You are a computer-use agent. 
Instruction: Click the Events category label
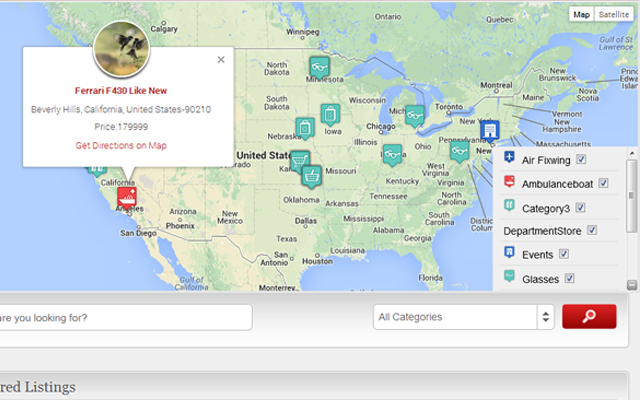[x=538, y=255]
